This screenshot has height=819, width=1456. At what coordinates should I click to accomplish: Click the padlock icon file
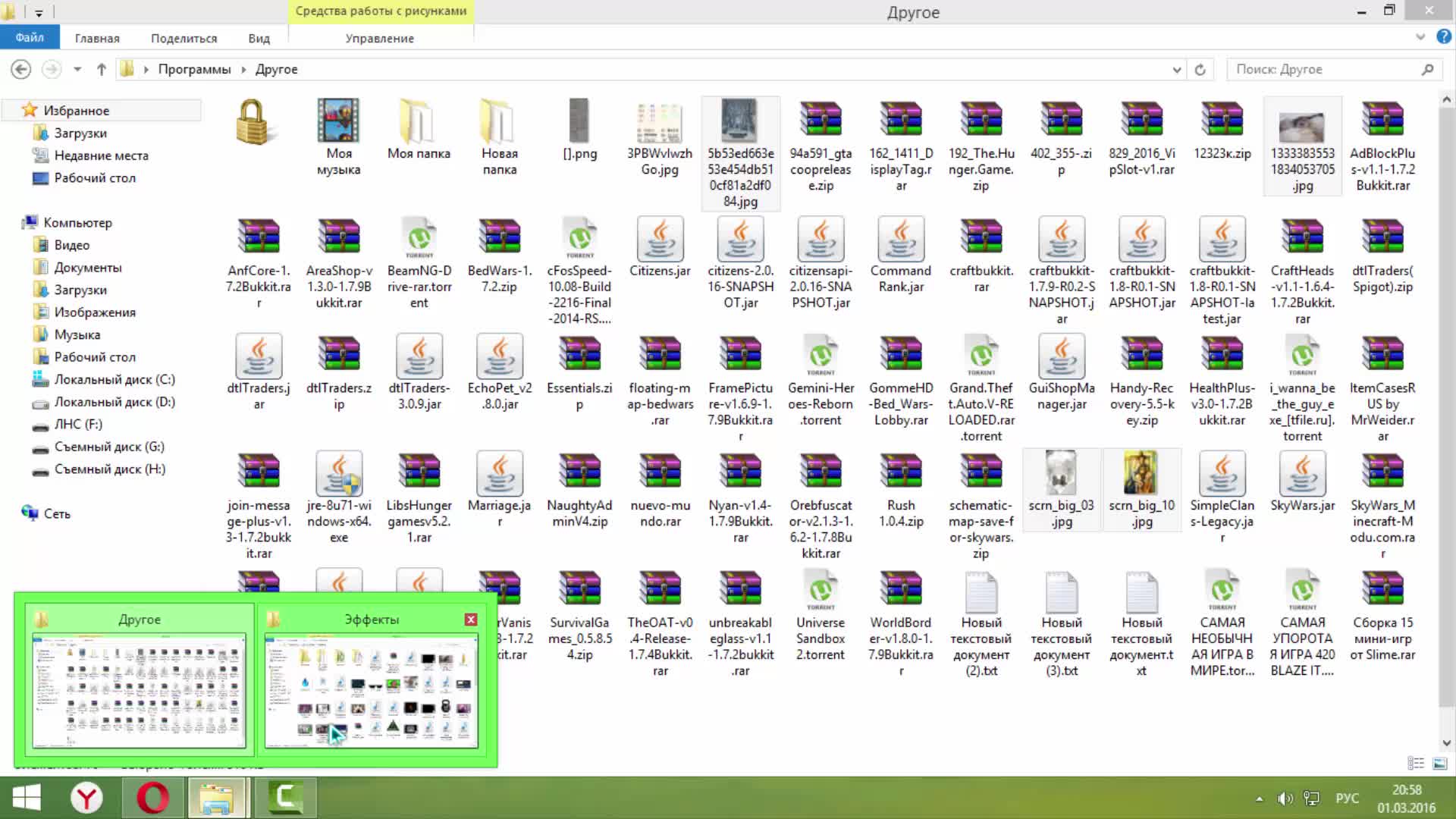click(258, 121)
